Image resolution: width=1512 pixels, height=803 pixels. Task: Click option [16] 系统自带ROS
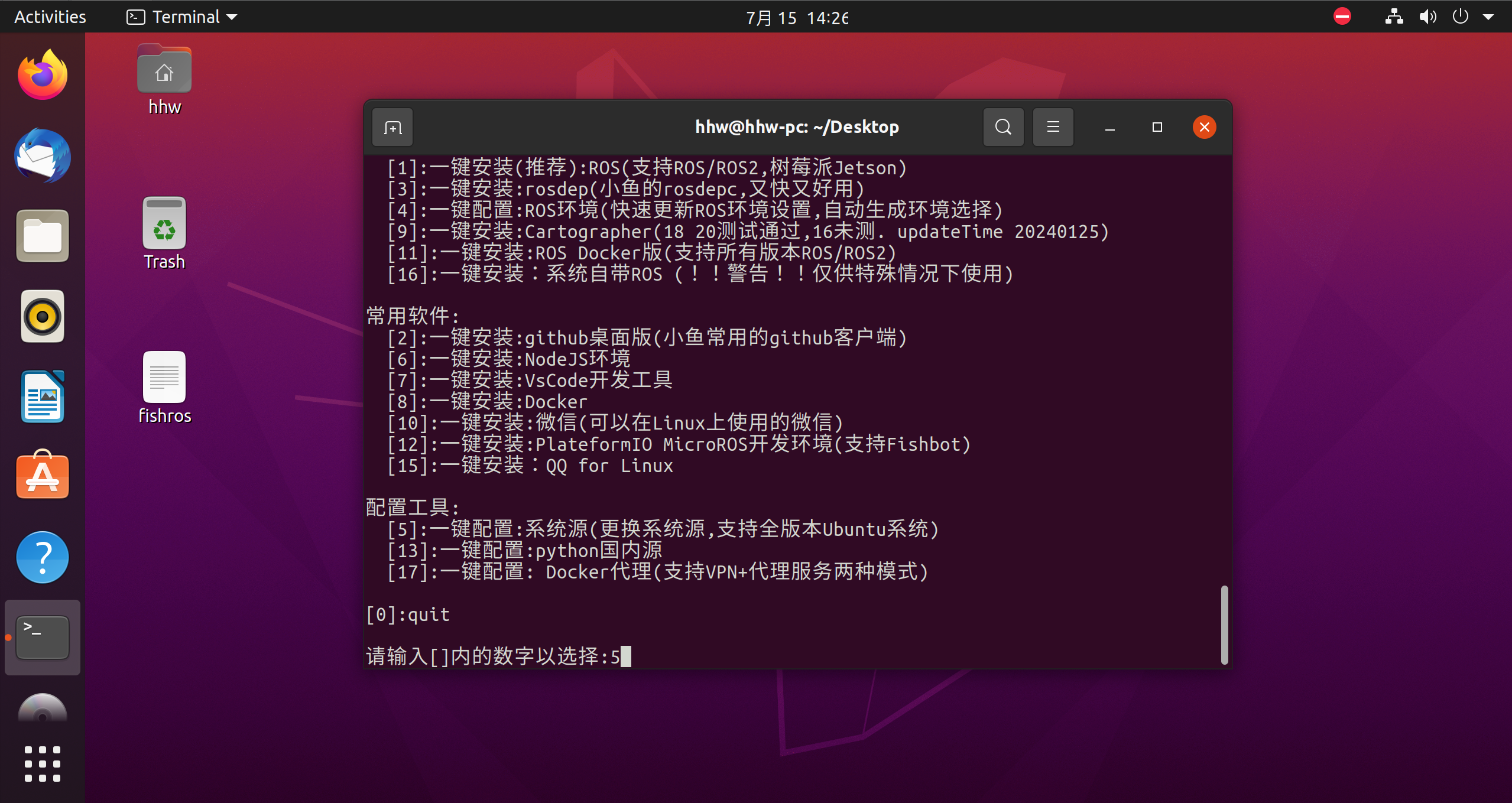700,274
